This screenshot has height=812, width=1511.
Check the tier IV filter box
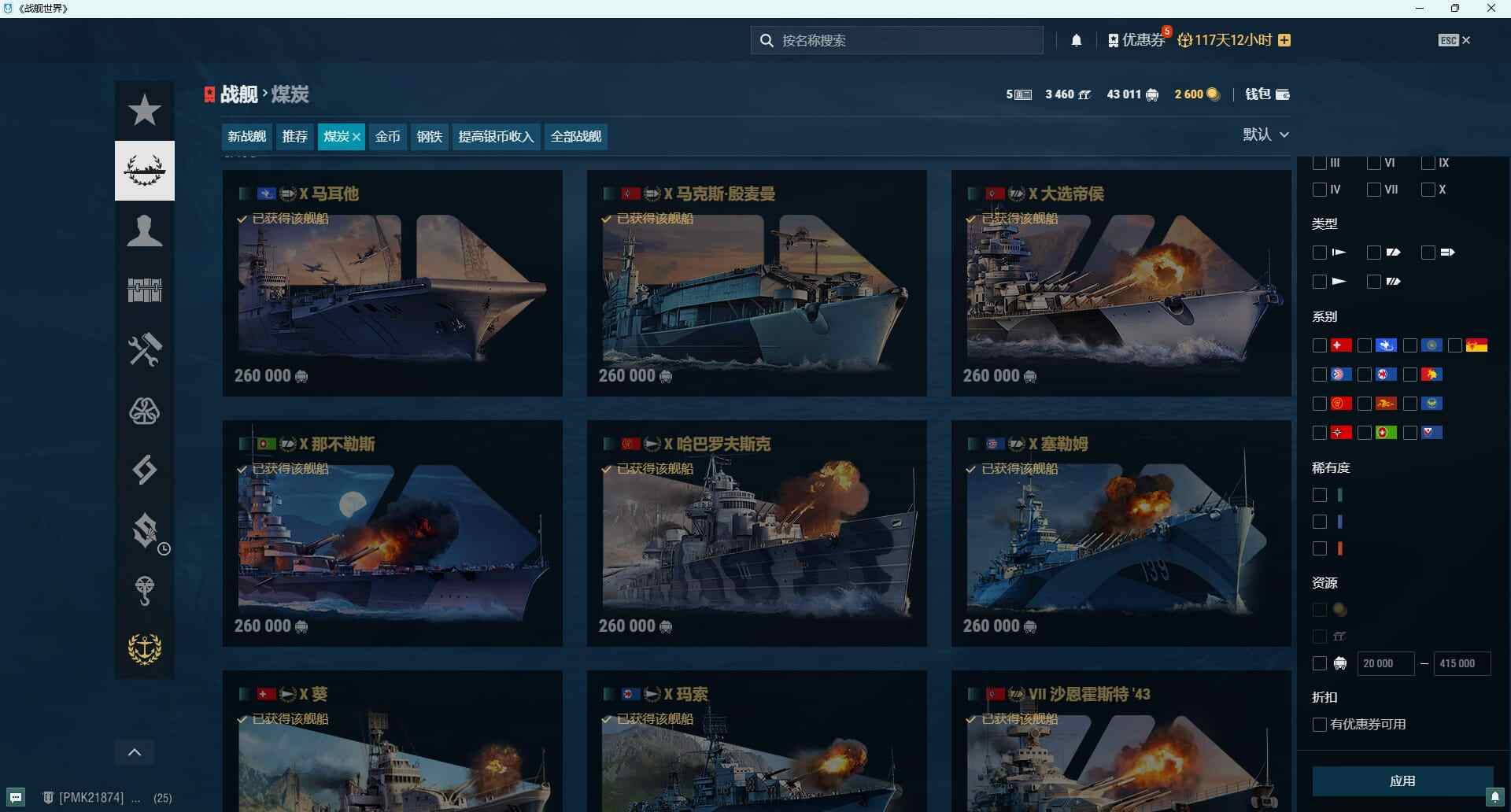[x=1320, y=190]
